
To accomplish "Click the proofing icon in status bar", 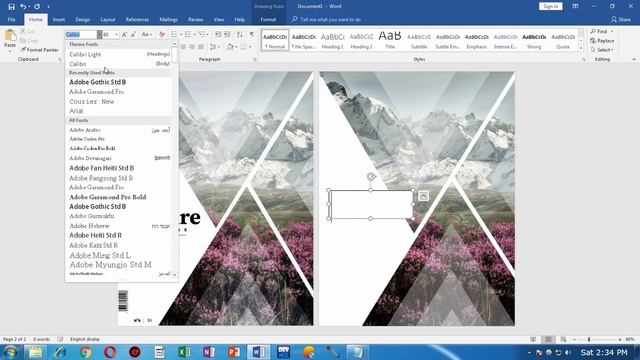I will 60,339.
